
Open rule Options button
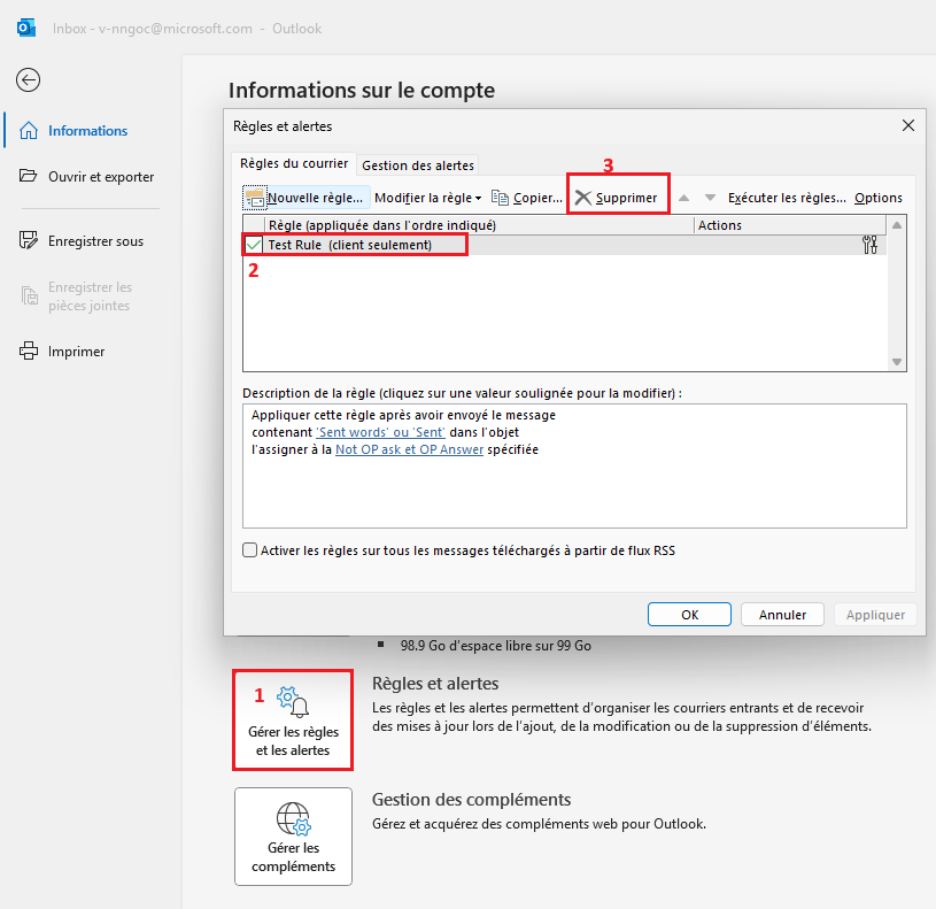point(878,198)
